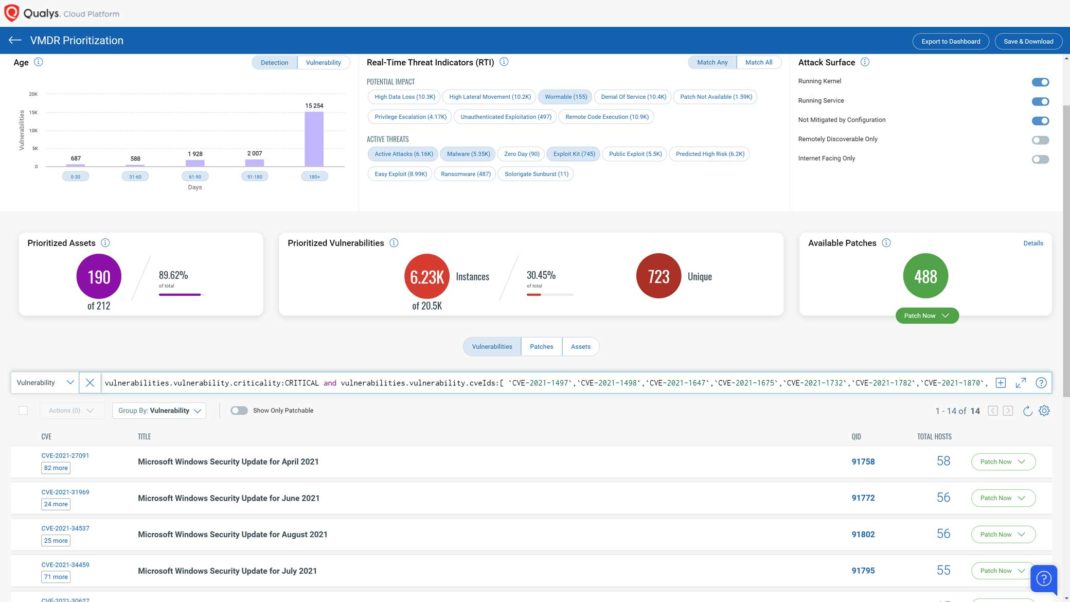
Task: Open the Prioritized Vulnerabilities info icon
Action: coord(394,243)
